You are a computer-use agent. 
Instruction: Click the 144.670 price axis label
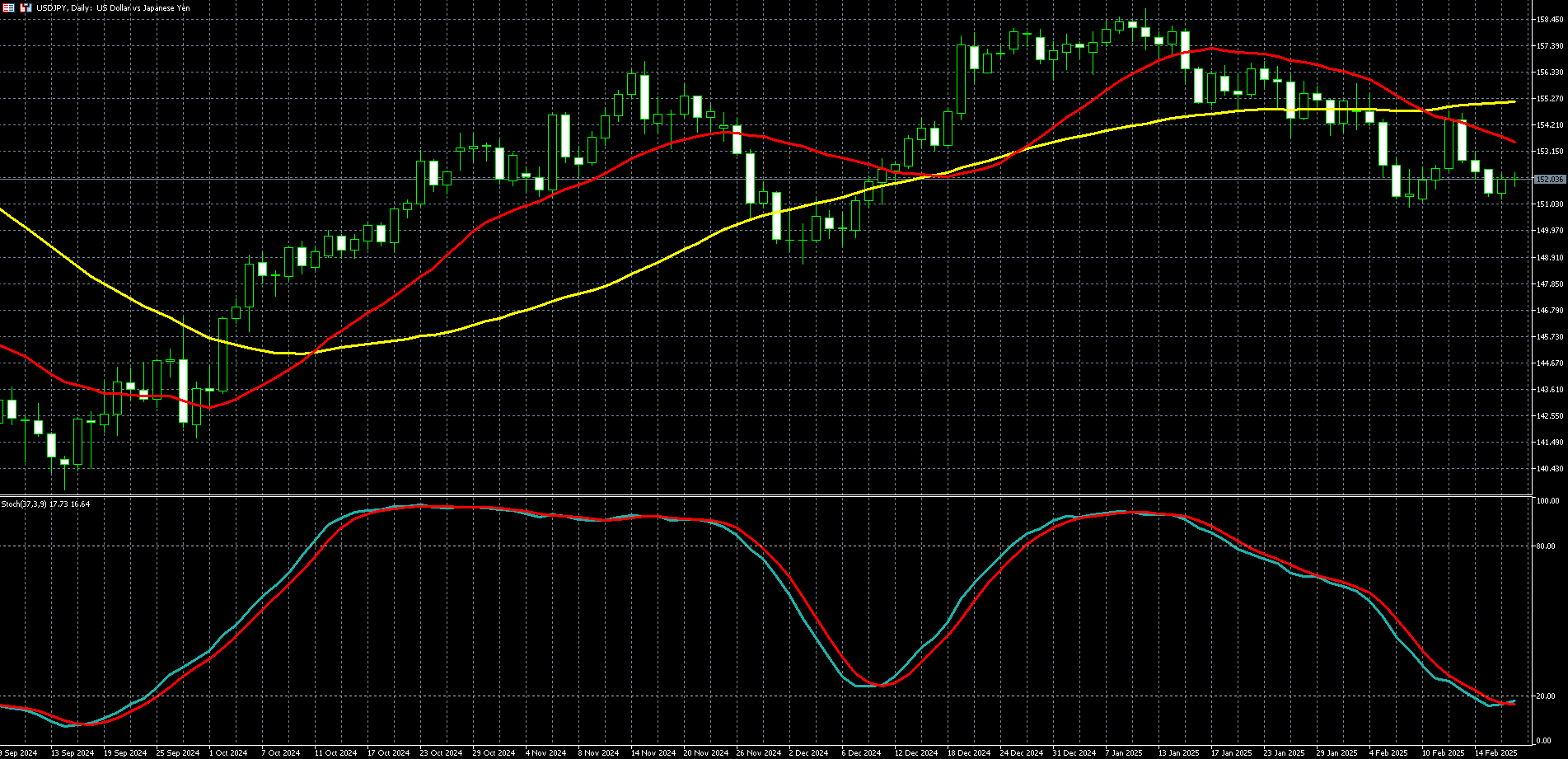tap(1551, 363)
